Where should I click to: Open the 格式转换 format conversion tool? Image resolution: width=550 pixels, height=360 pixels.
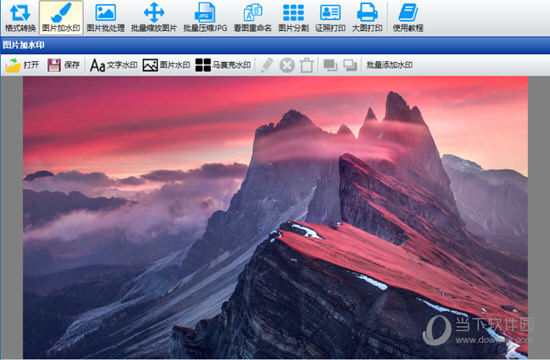click(20, 18)
